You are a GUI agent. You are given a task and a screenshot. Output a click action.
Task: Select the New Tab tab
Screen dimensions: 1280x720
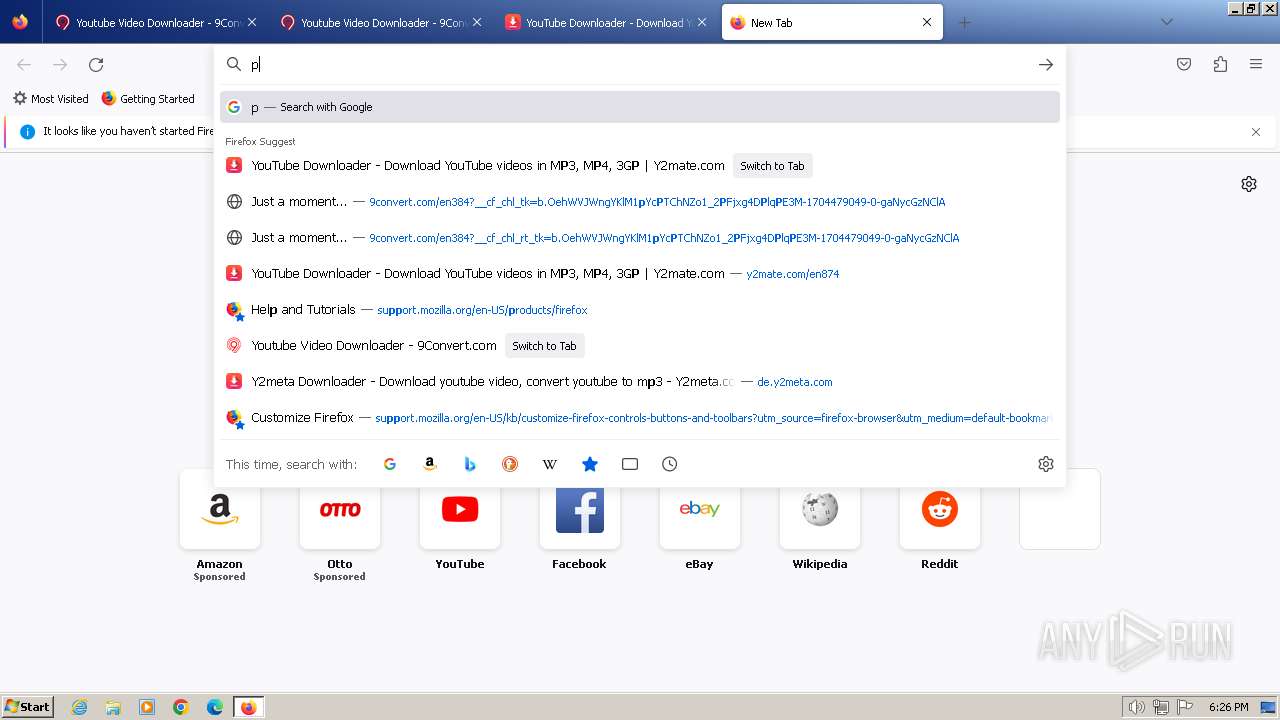coord(832,22)
